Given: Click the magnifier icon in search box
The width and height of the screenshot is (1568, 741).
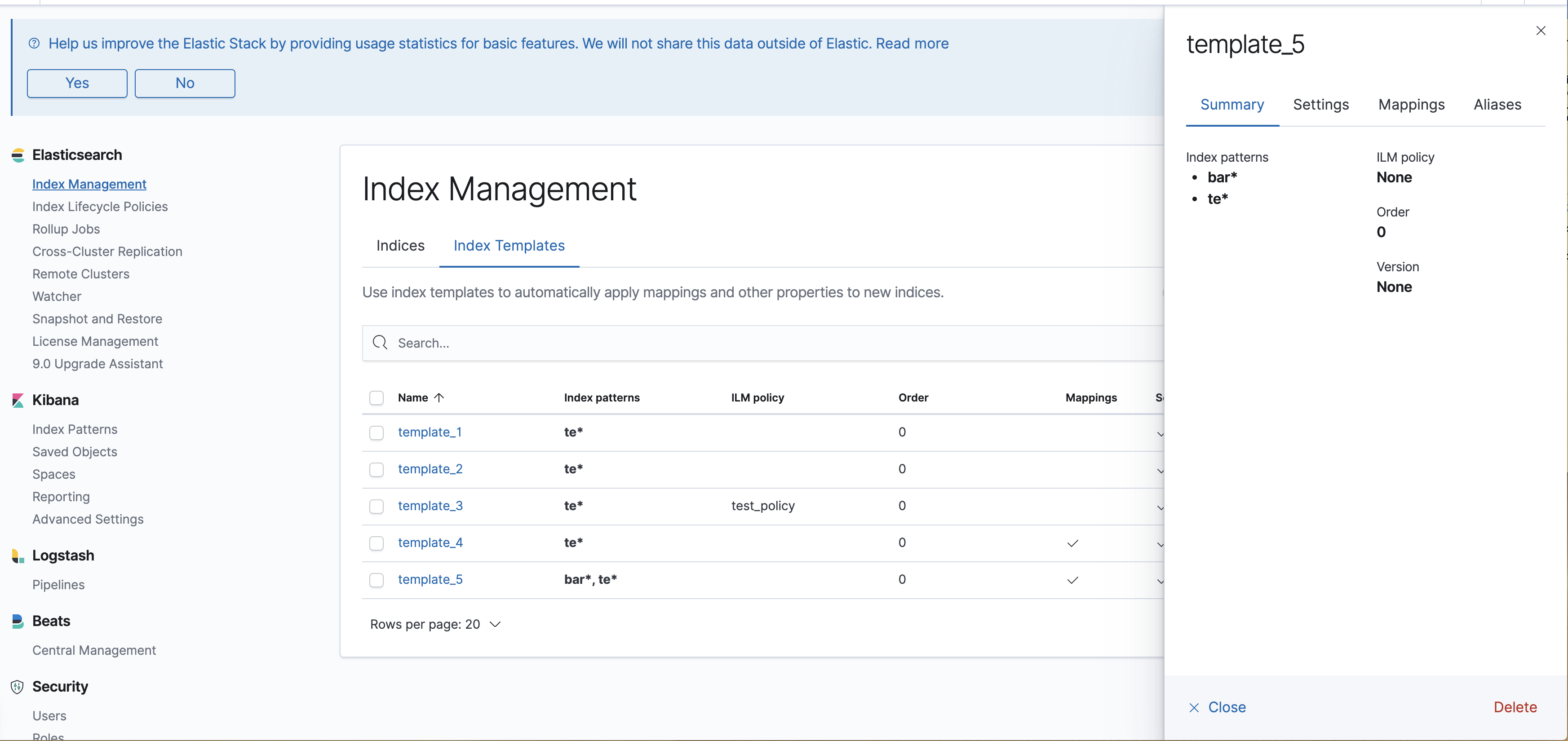Looking at the screenshot, I should tap(381, 343).
